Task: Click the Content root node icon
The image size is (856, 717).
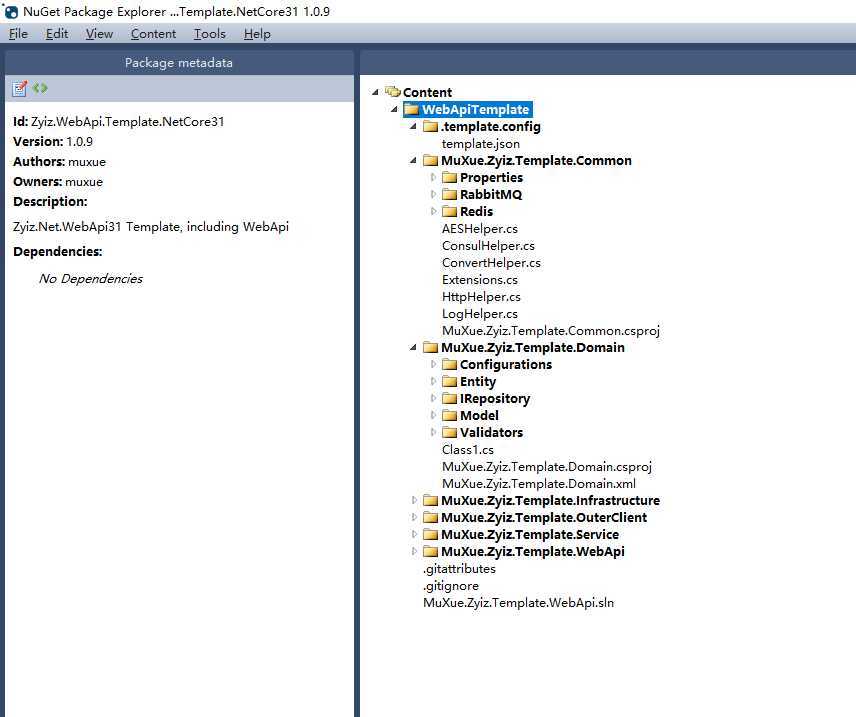Action: click(x=393, y=91)
